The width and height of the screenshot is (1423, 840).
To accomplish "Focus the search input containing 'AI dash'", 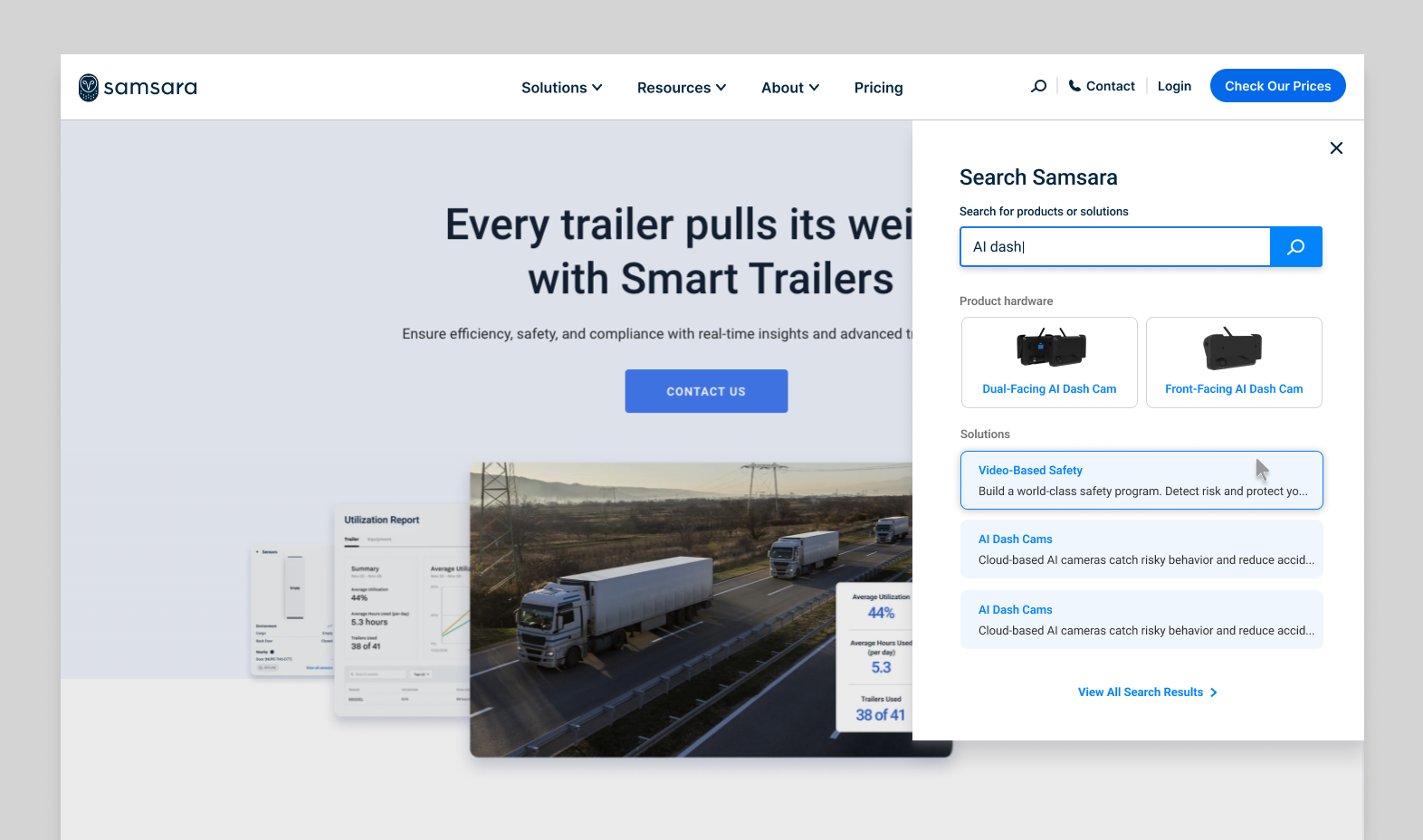I will [1115, 246].
